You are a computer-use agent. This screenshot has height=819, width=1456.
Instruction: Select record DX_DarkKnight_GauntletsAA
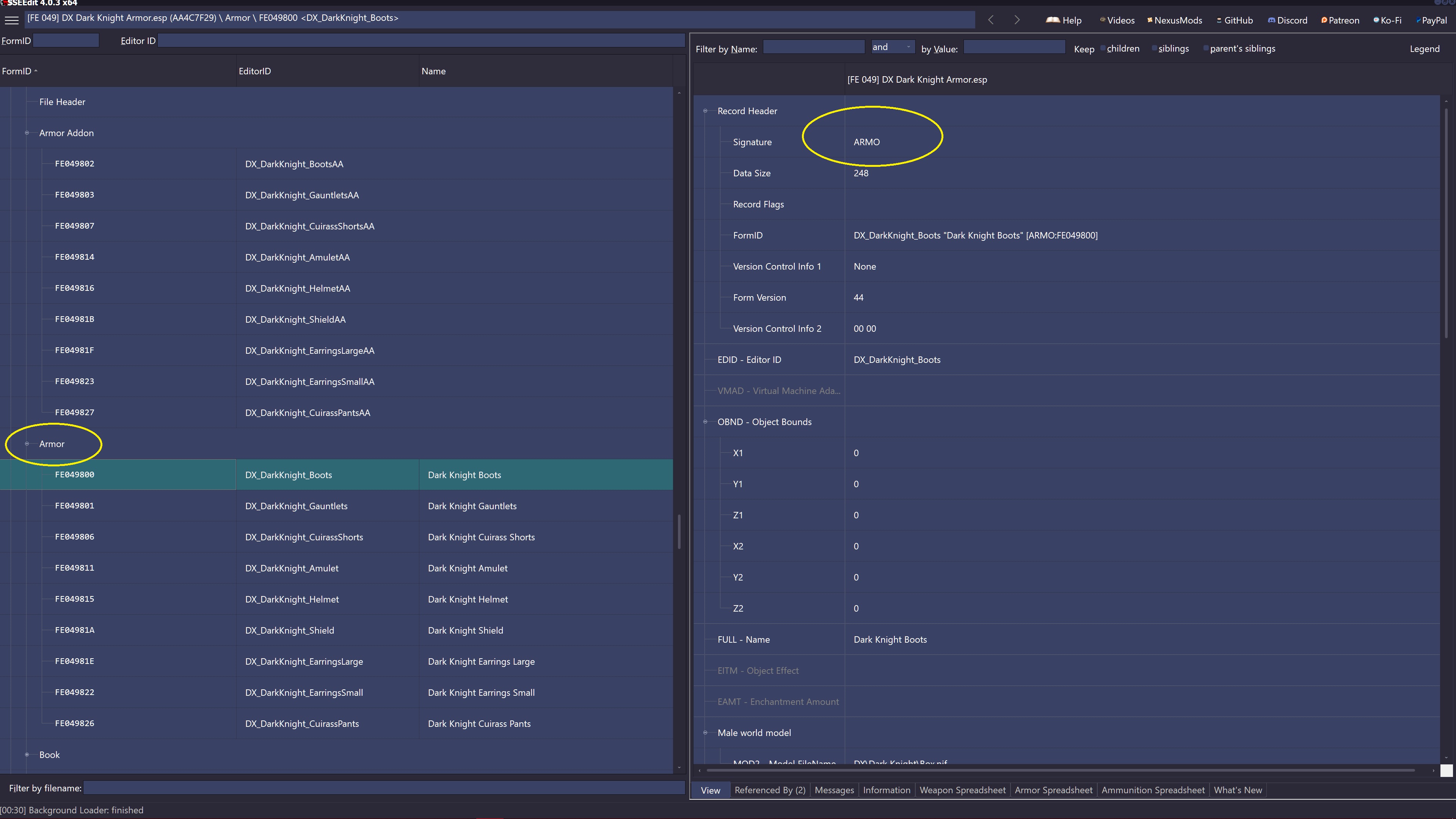[336, 195]
